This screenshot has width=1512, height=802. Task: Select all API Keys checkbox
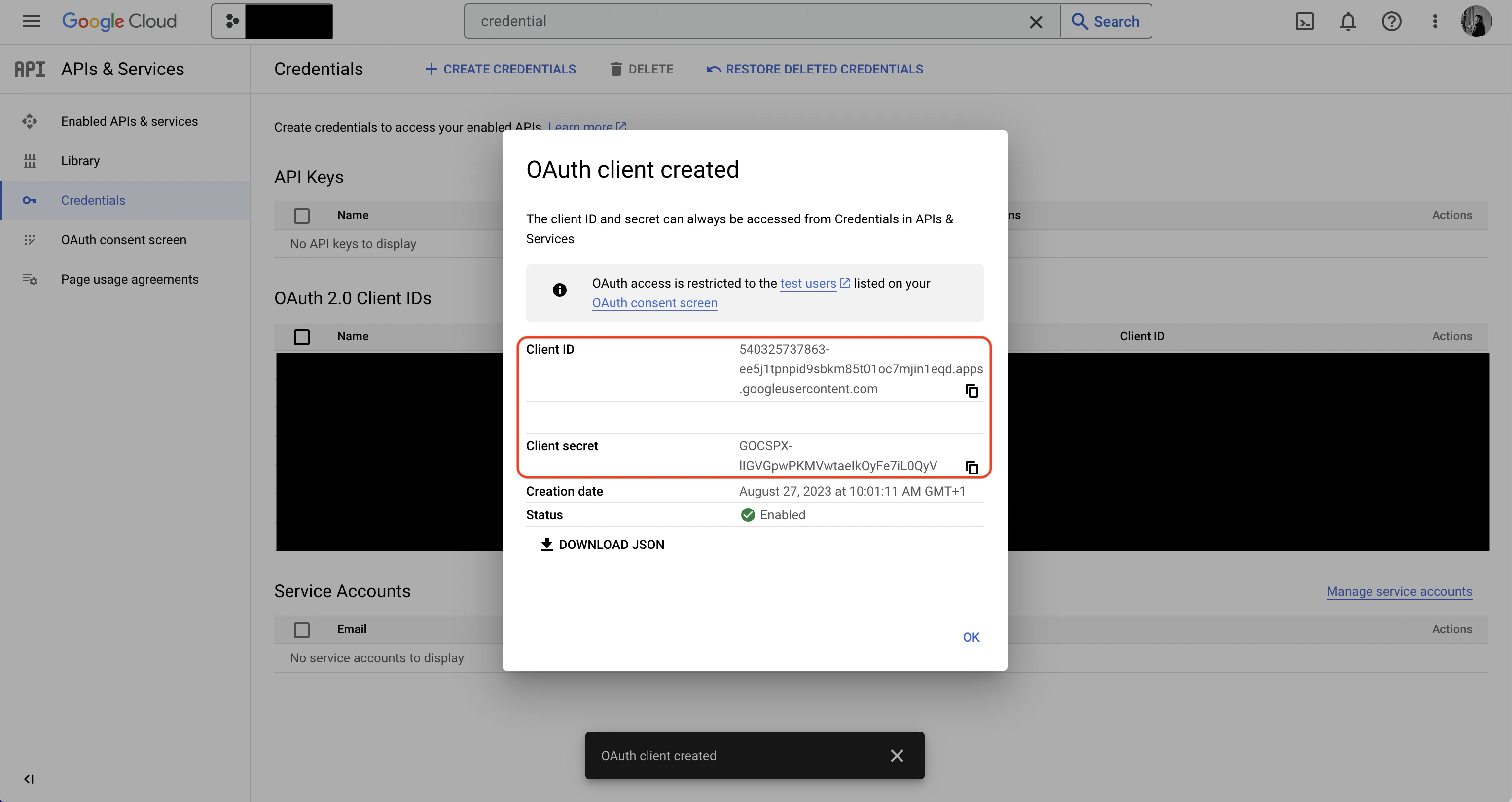pos(302,216)
